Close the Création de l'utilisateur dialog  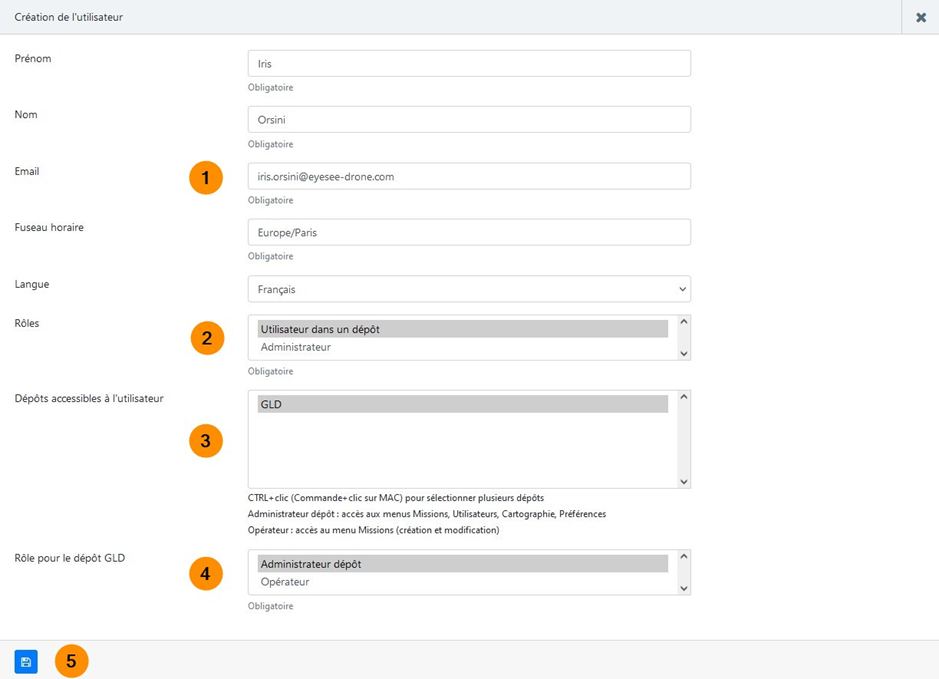tap(920, 17)
